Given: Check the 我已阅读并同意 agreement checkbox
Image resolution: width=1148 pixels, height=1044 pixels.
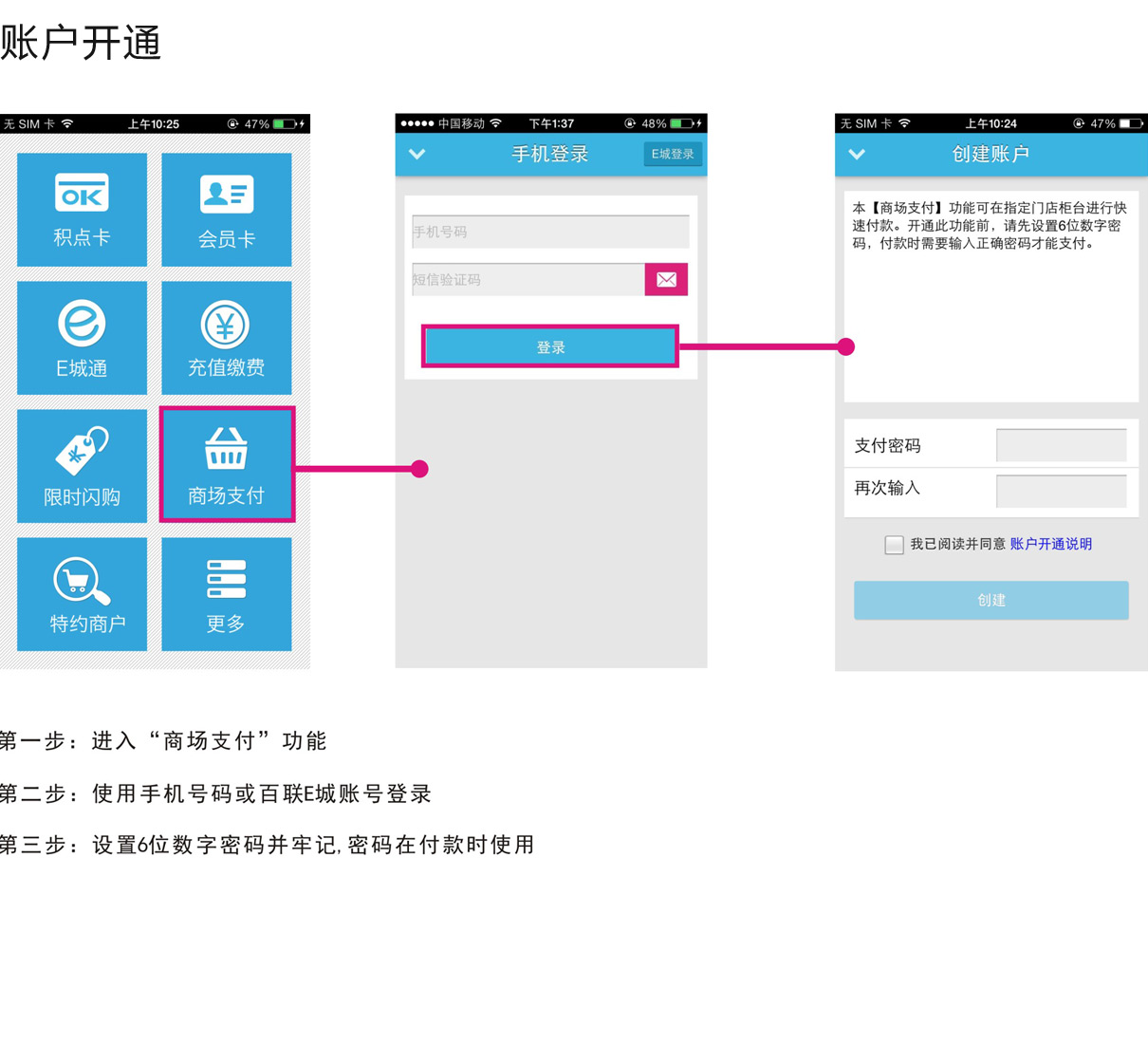Looking at the screenshot, I should click(894, 545).
